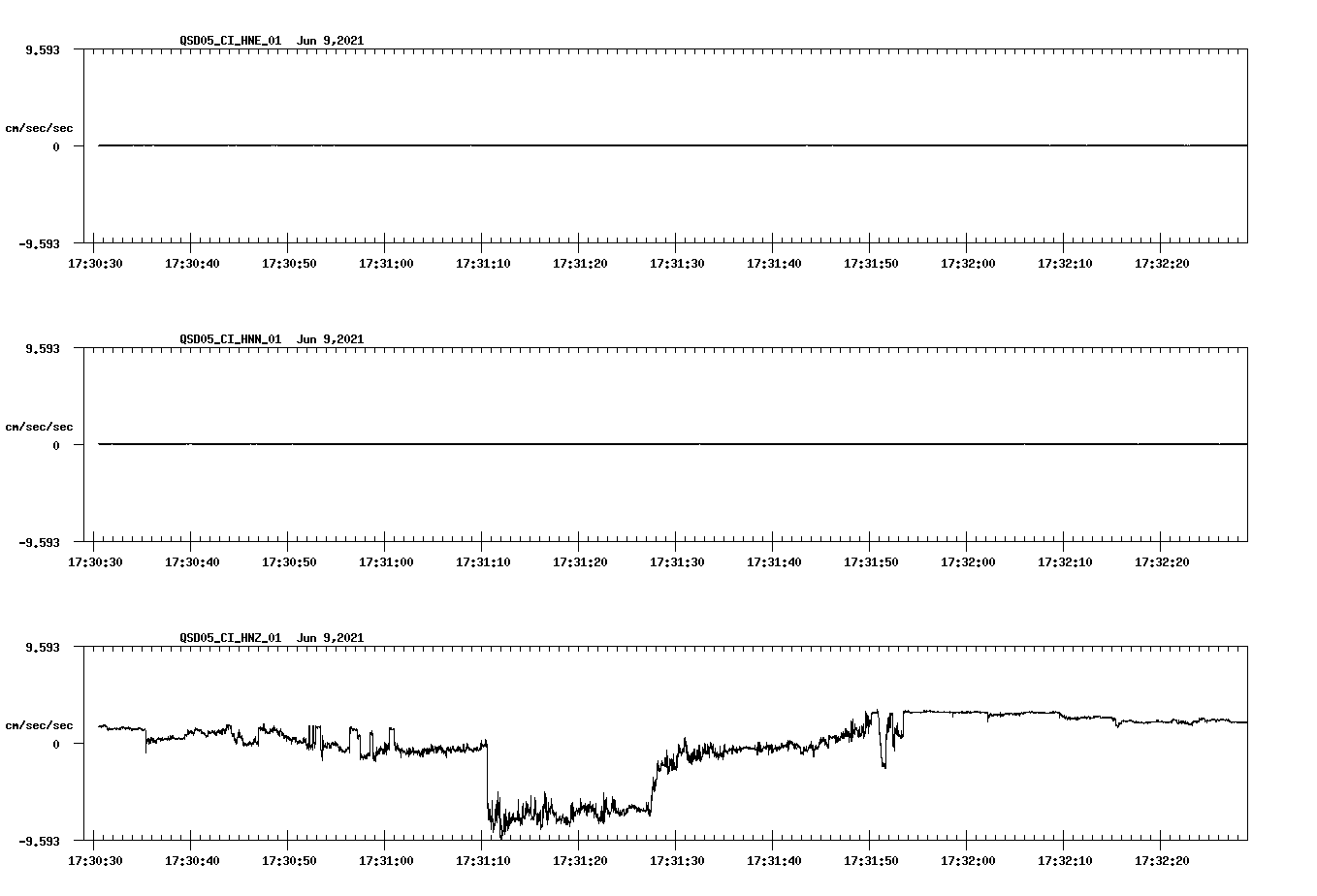Click the QSD05_CI_HNE_01 plot title
The width and height of the screenshot is (1317, 896).
coord(272,41)
